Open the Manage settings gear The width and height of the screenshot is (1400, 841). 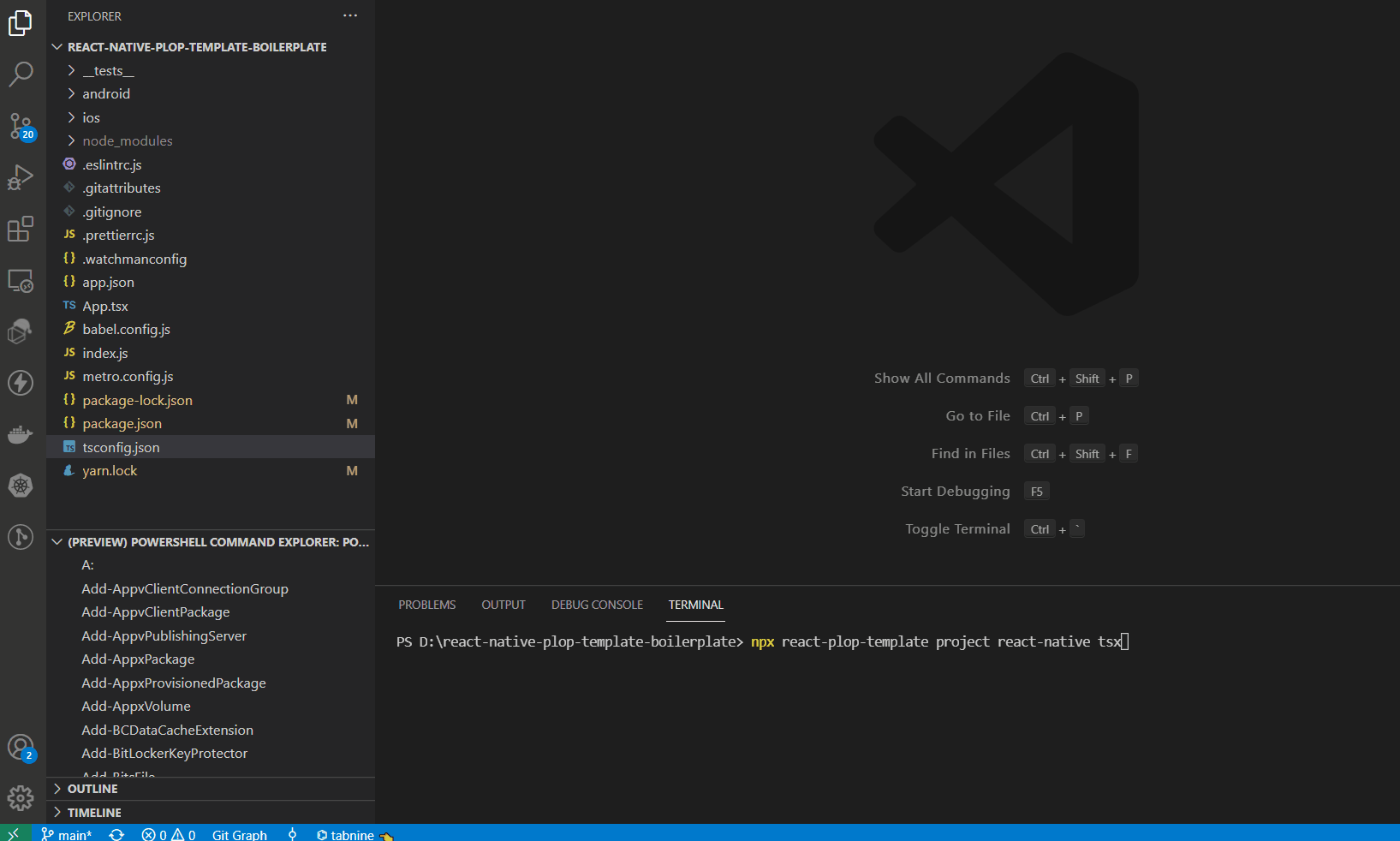[x=21, y=799]
